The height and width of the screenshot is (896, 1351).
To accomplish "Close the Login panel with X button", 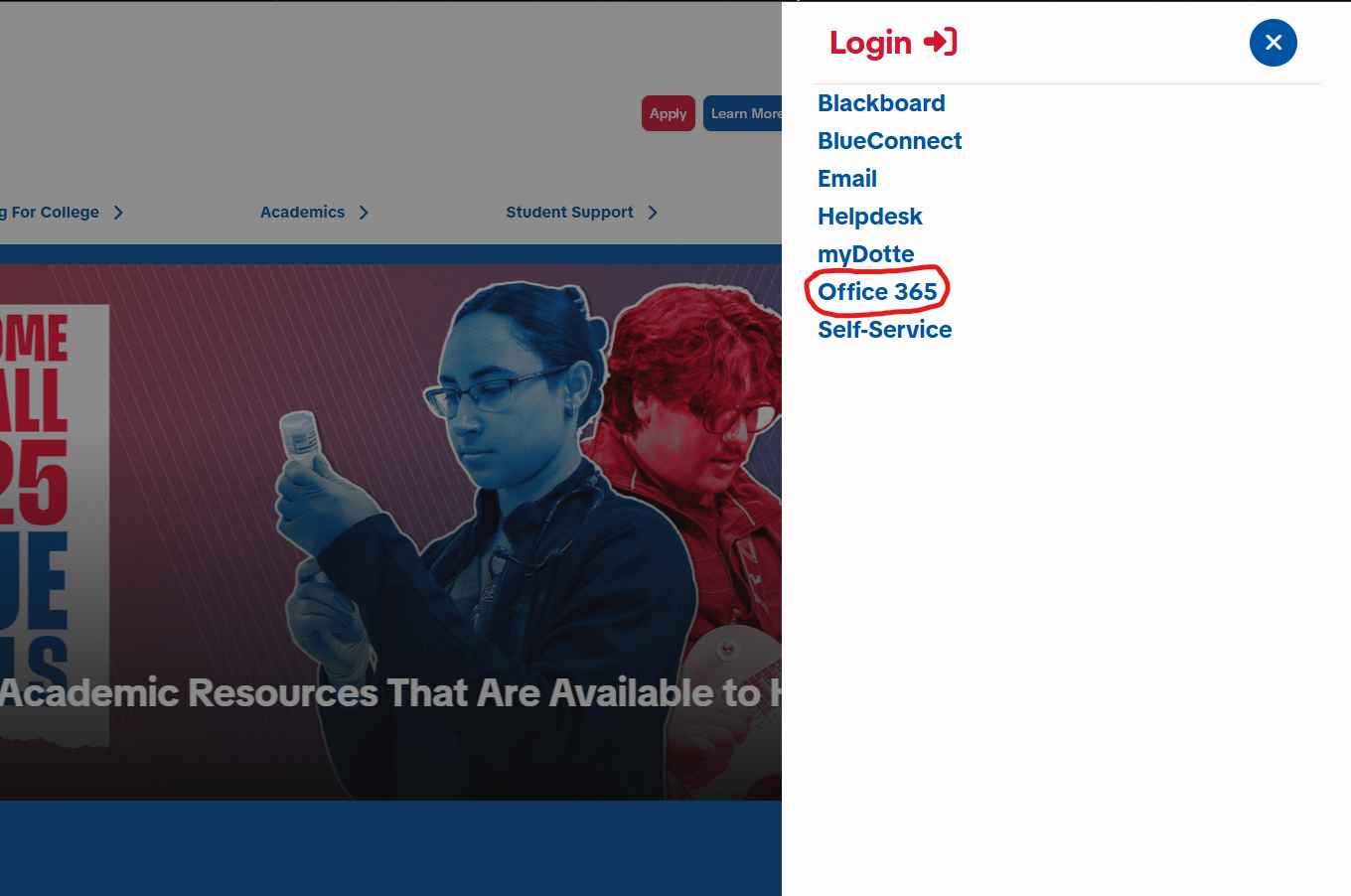I will point(1273,43).
